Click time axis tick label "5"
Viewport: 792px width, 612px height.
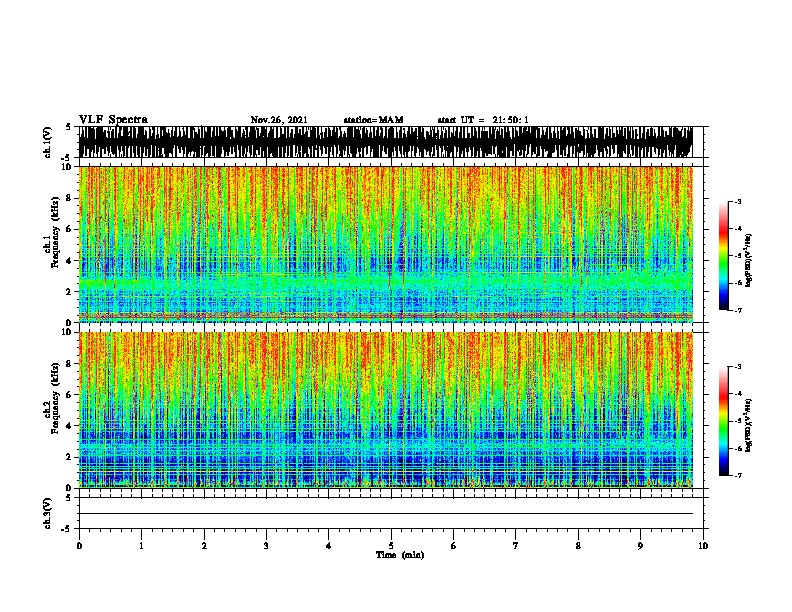coord(391,546)
